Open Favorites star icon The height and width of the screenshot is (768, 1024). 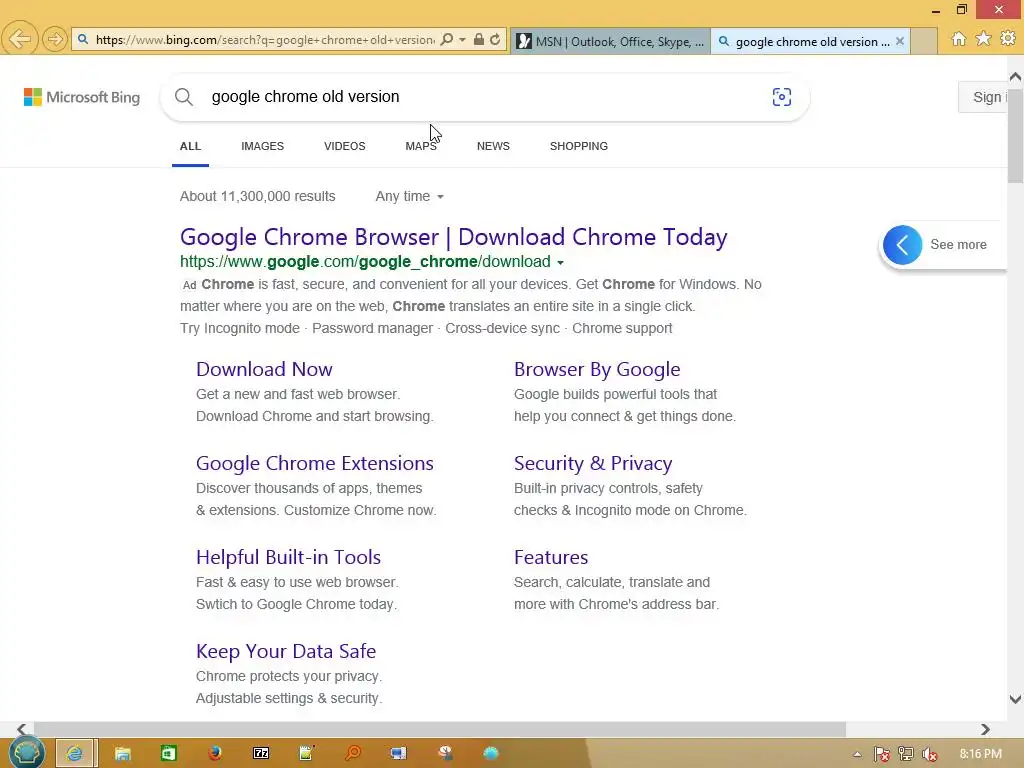pos(983,39)
